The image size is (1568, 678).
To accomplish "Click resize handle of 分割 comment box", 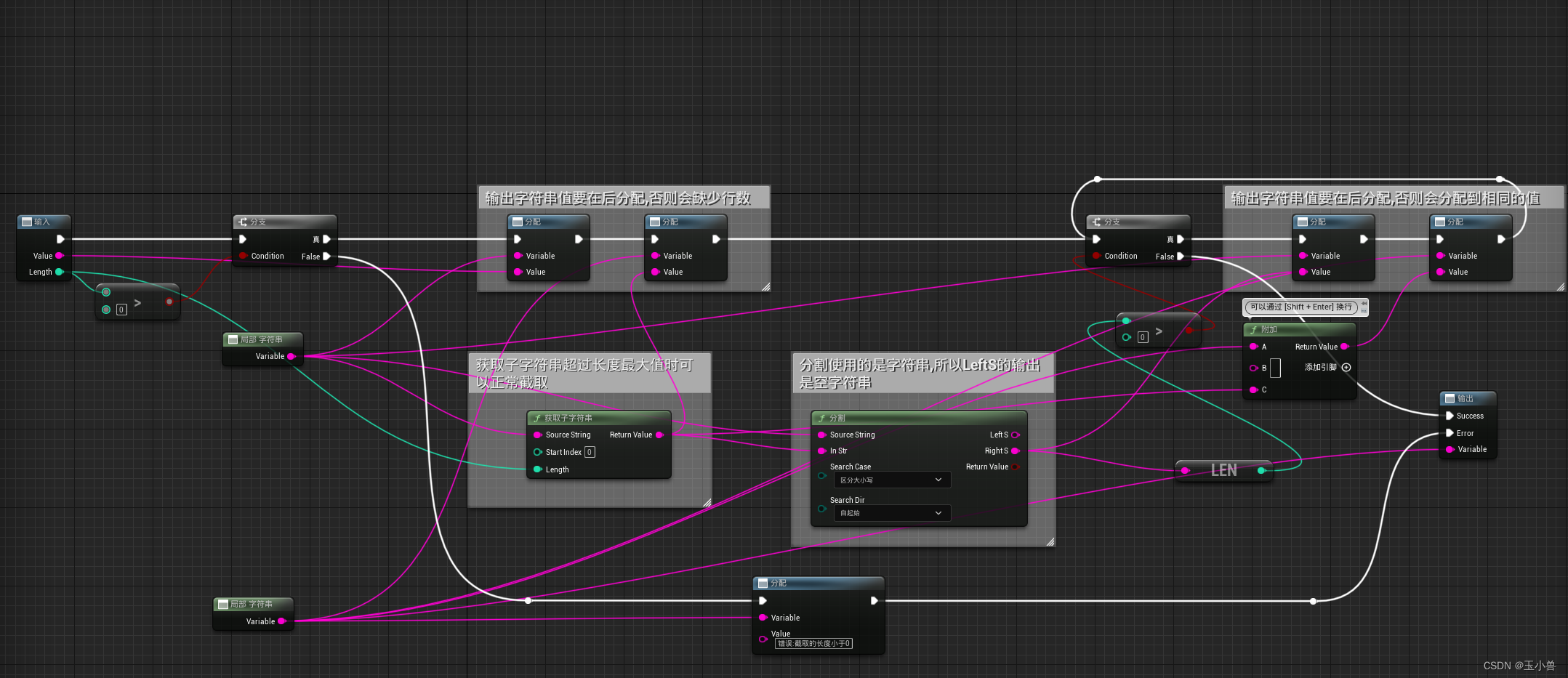I will pyautogui.click(x=1050, y=541).
